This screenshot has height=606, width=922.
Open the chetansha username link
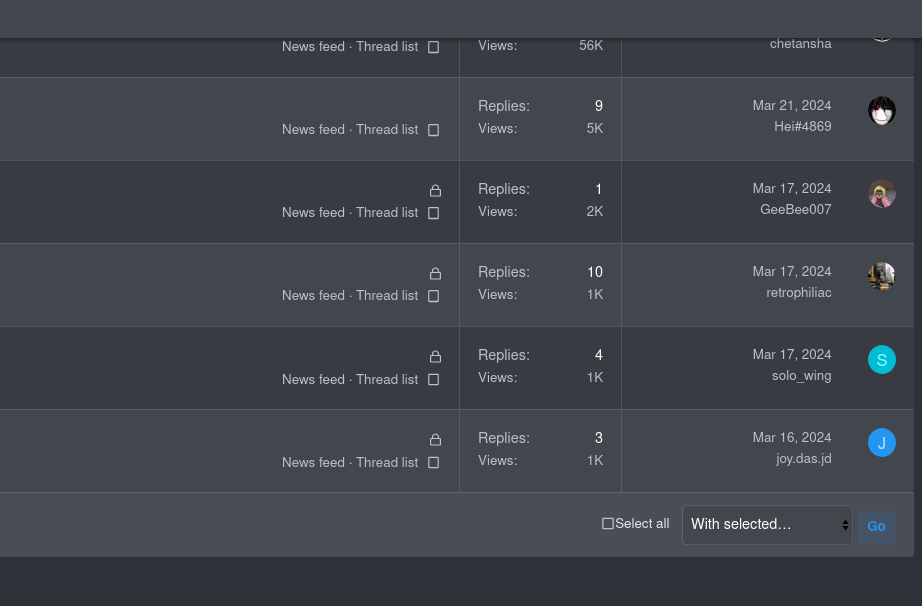(x=800, y=44)
